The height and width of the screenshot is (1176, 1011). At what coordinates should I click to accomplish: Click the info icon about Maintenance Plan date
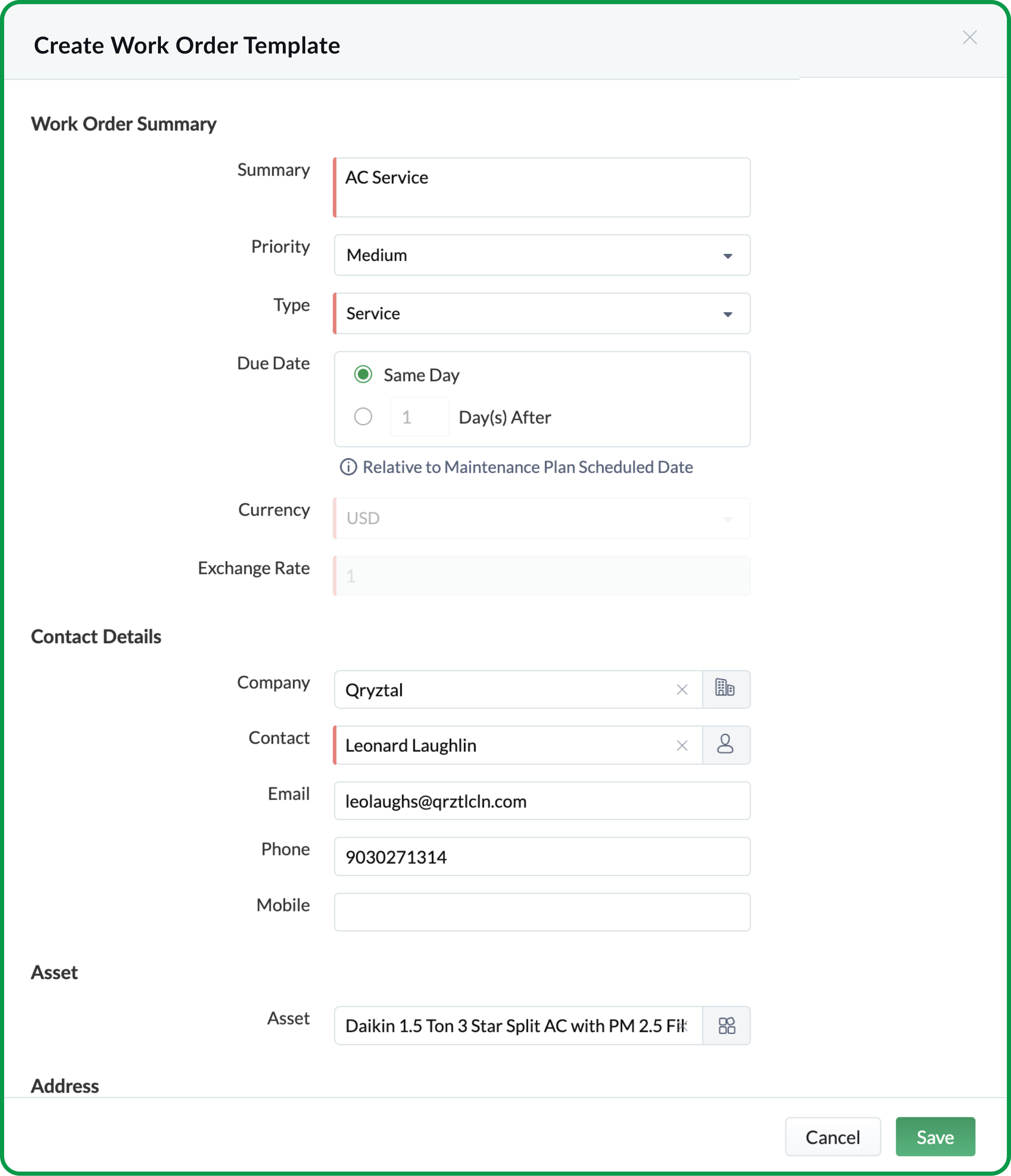(x=349, y=467)
